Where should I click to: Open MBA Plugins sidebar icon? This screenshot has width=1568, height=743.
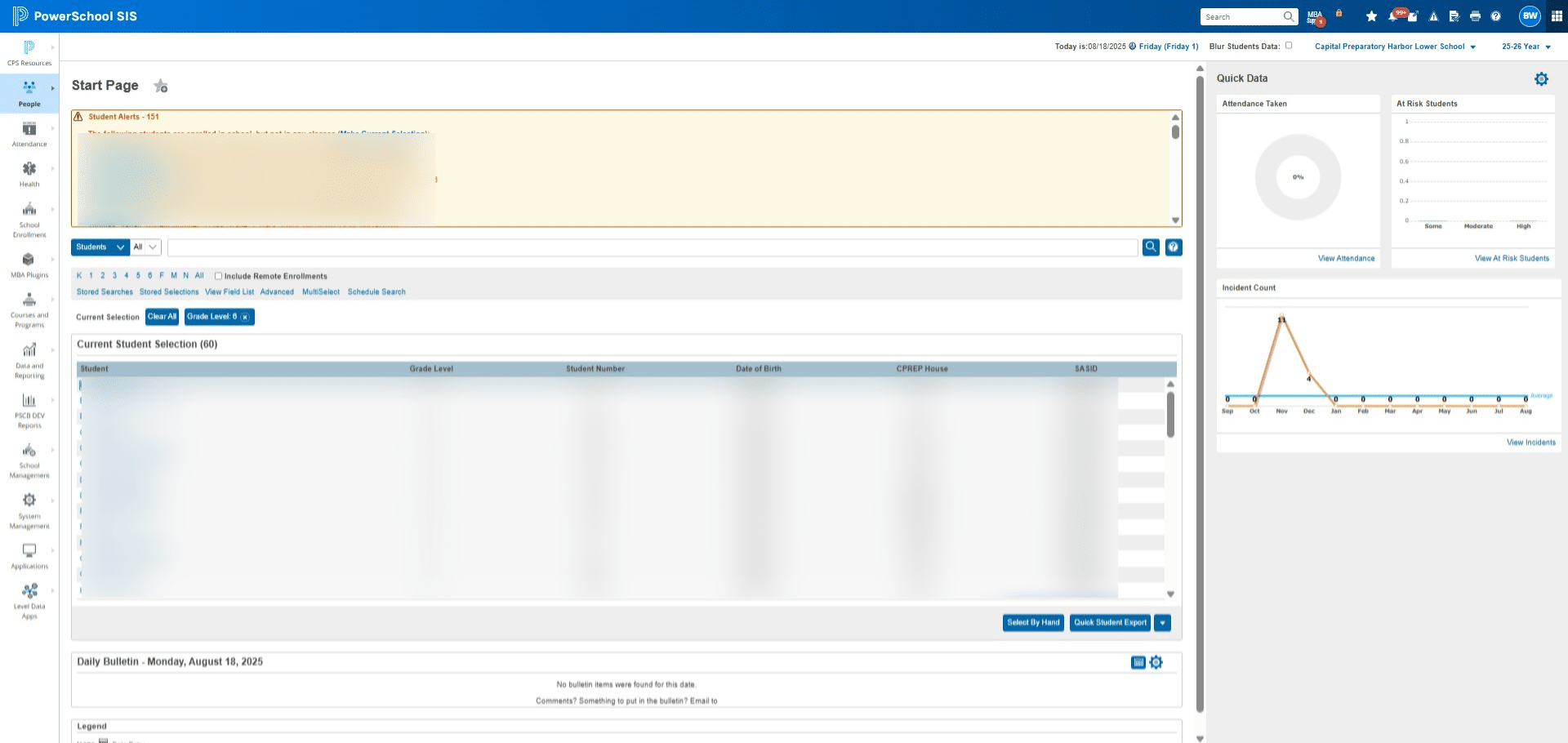coord(29,265)
